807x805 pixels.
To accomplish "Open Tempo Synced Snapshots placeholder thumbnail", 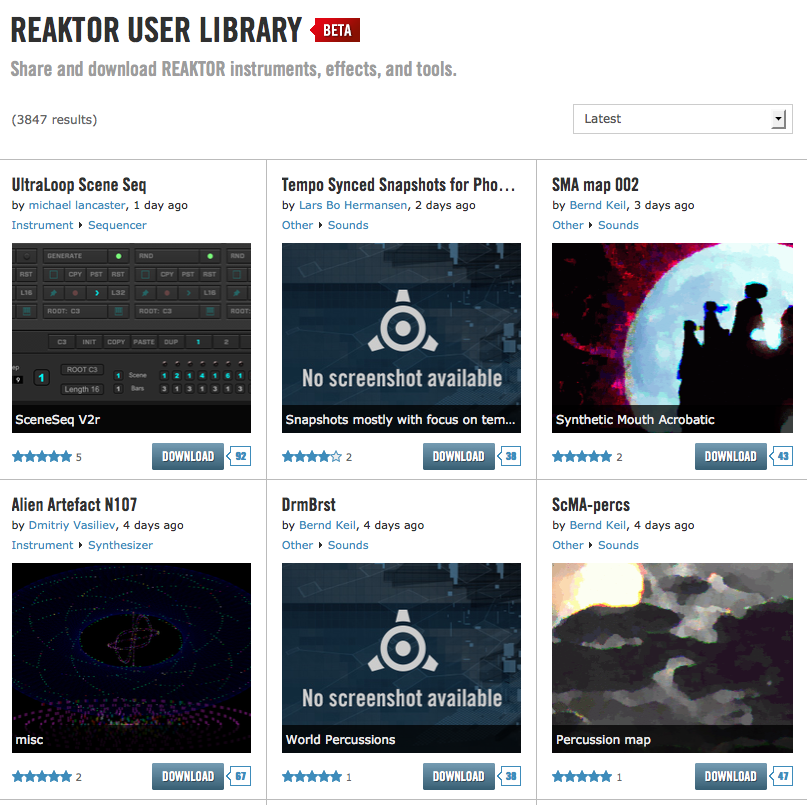I will click(x=401, y=338).
